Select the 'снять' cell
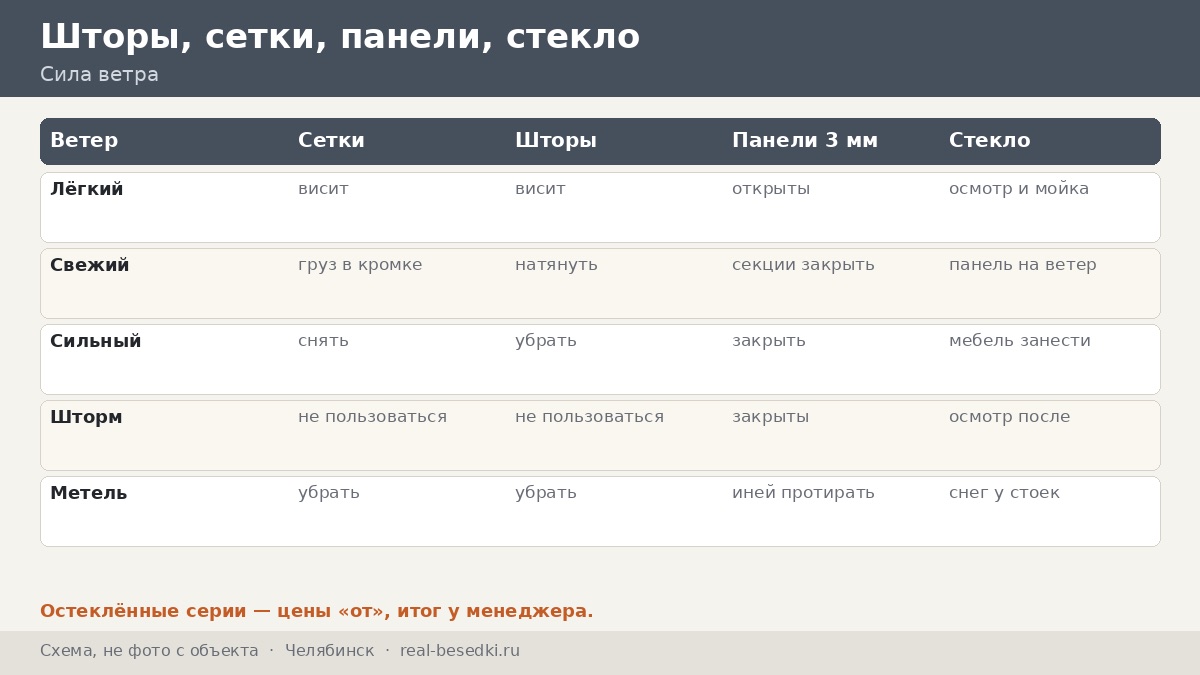 [x=323, y=341]
